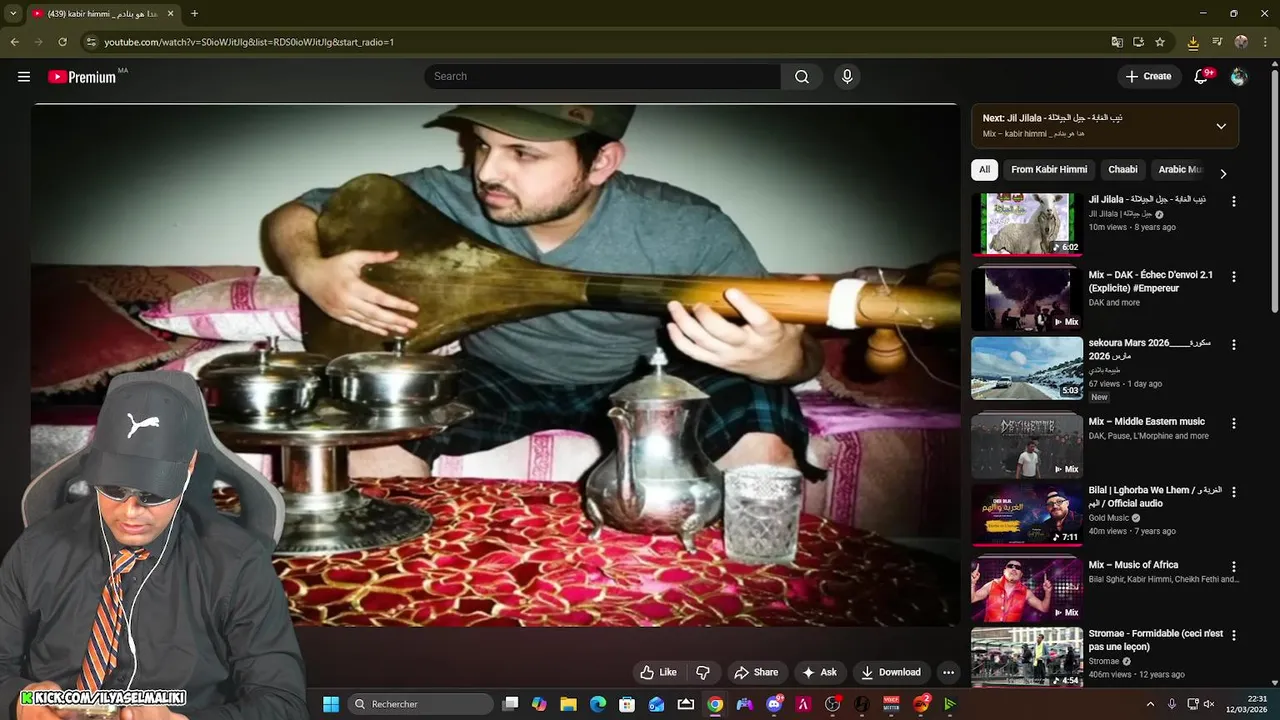Open a new browser tab
The width and height of the screenshot is (1280, 720).
point(194,14)
